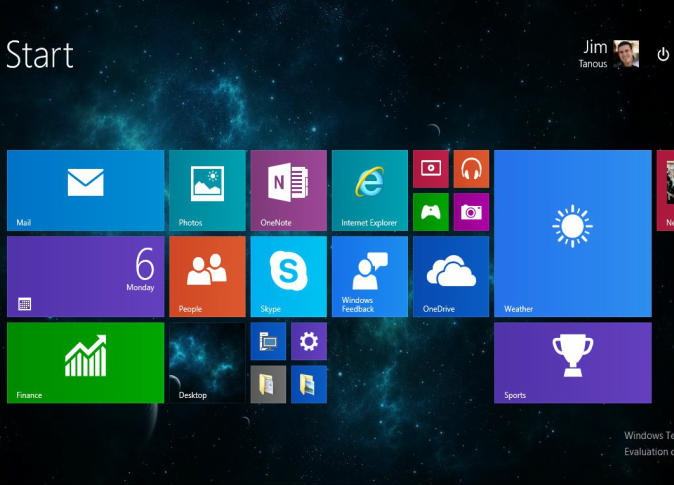Open OneNote from the Start screen
674x485 pixels.
pyautogui.click(x=288, y=190)
